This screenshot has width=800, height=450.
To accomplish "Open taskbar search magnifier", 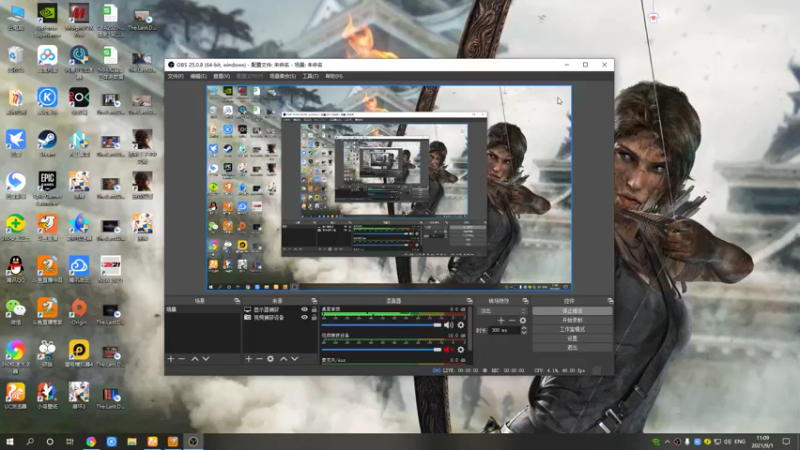I will tap(30, 441).
